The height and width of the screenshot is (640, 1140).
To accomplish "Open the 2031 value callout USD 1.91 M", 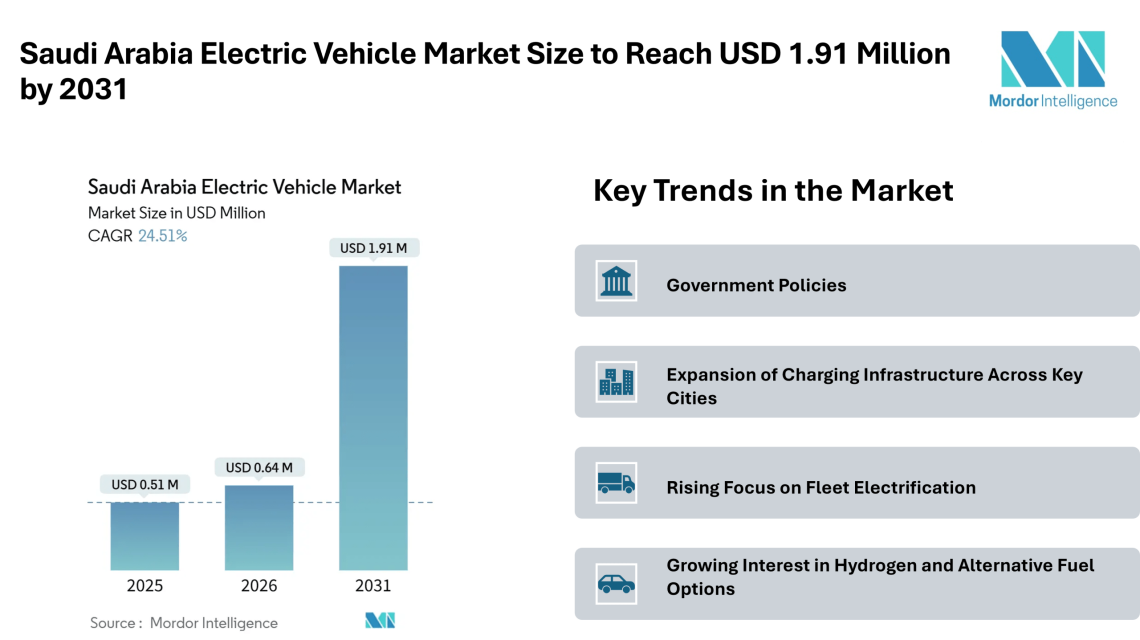I will click(x=374, y=248).
